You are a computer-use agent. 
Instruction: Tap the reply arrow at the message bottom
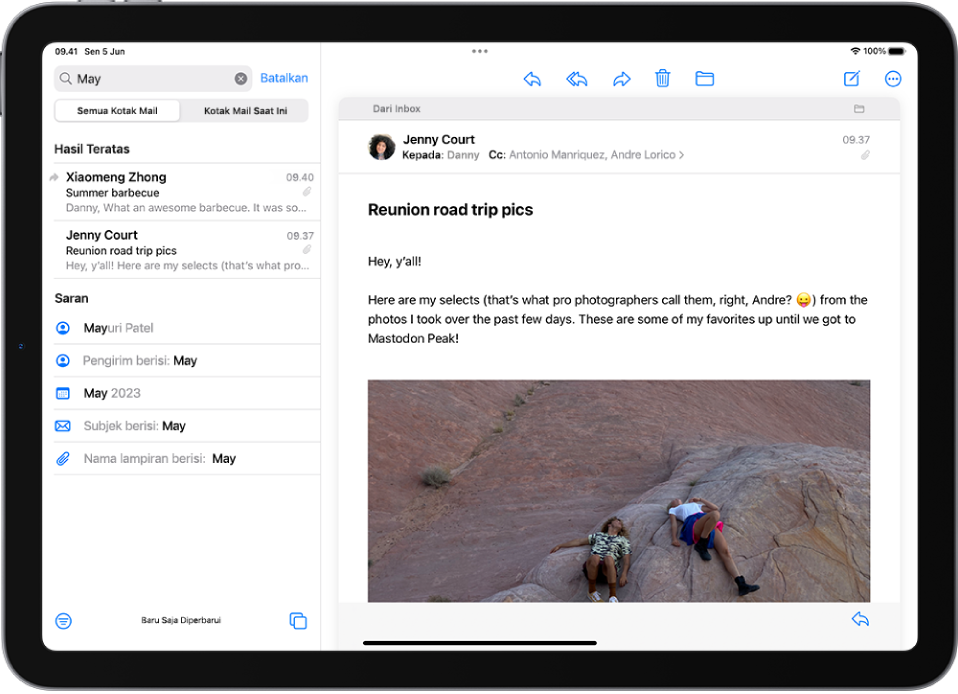[860, 618]
